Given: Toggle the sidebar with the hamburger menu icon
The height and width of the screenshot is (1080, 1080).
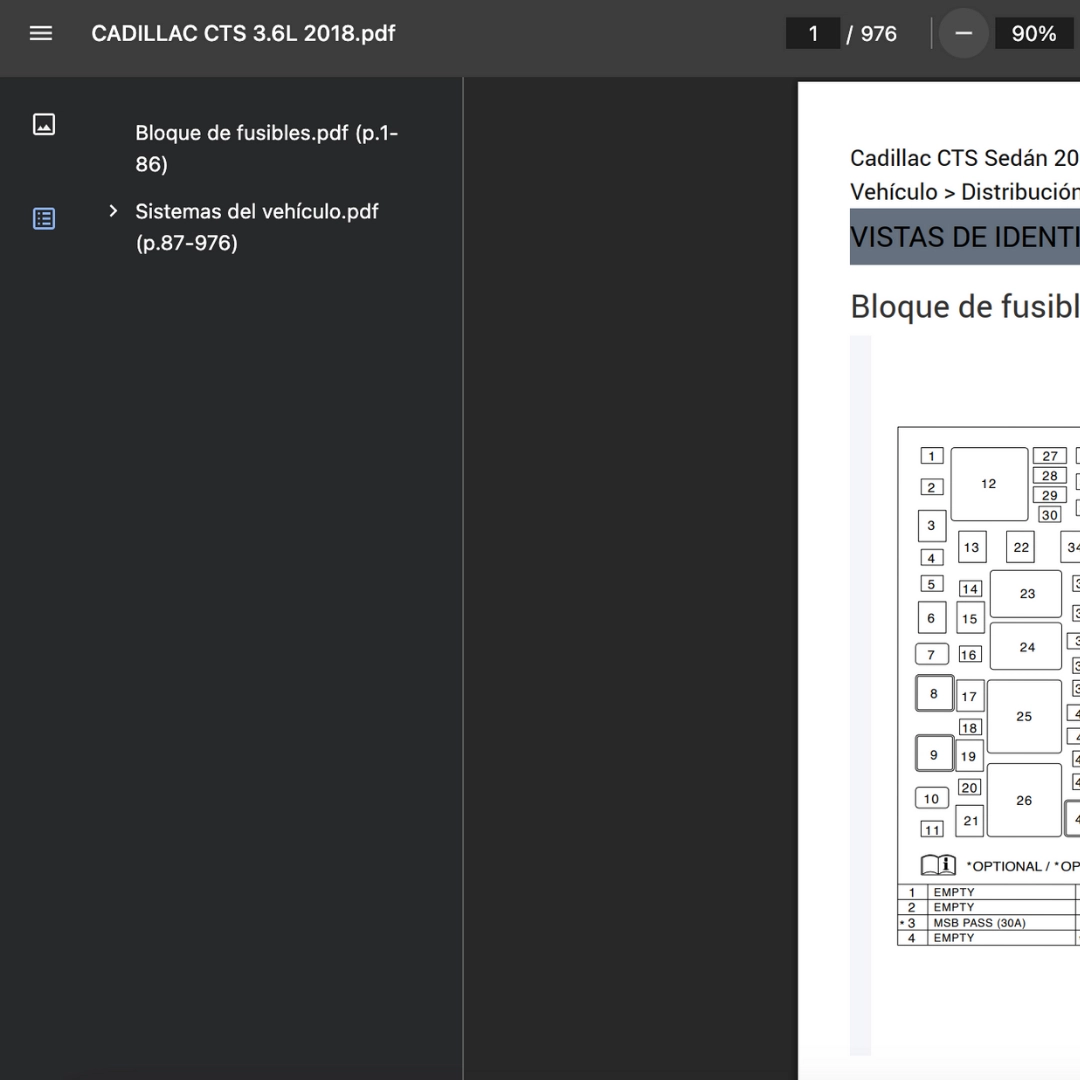Looking at the screenshot, I should pyautogui.click(x=41, y=33).
